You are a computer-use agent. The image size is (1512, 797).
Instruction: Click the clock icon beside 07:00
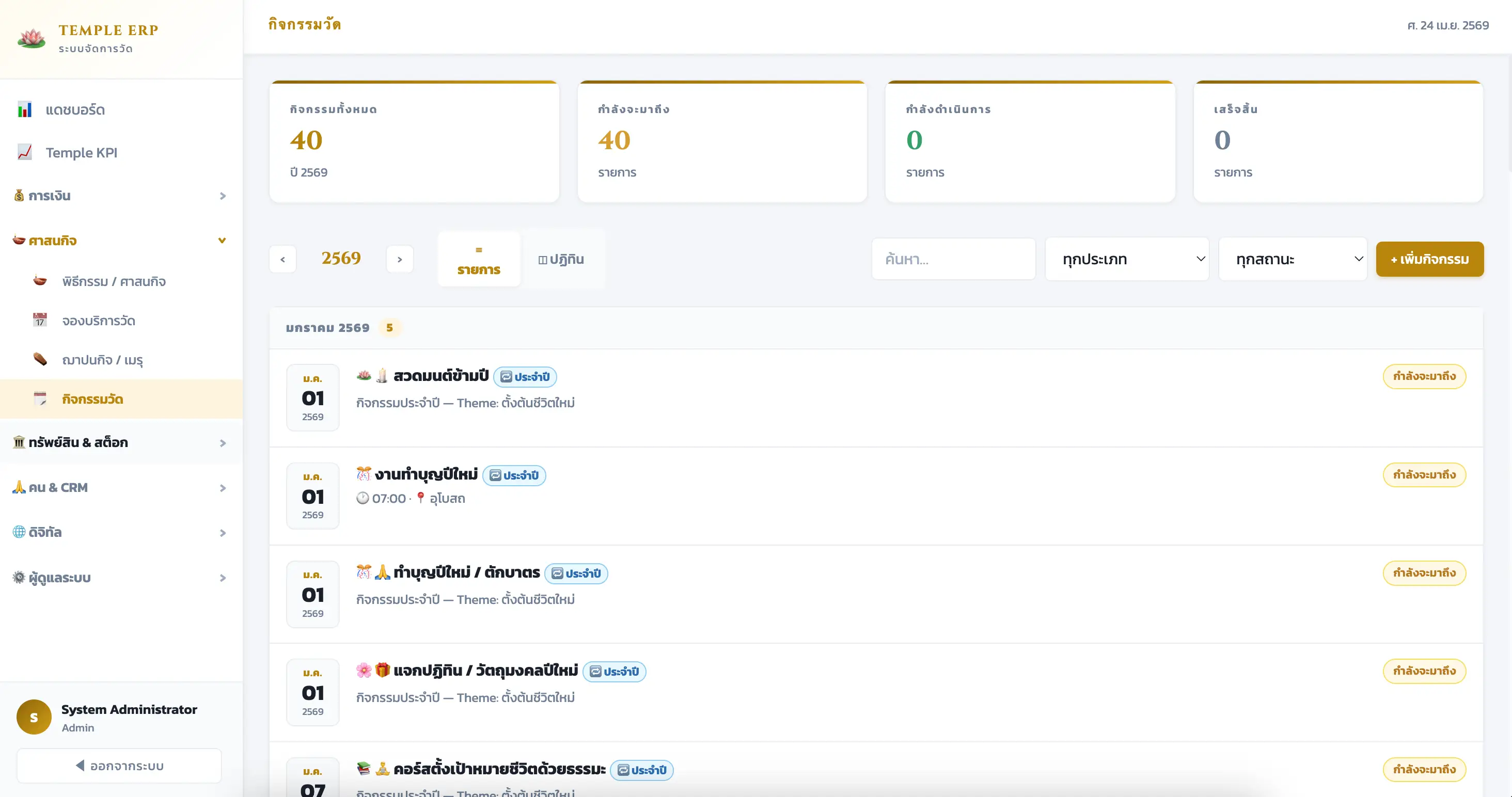363,498
